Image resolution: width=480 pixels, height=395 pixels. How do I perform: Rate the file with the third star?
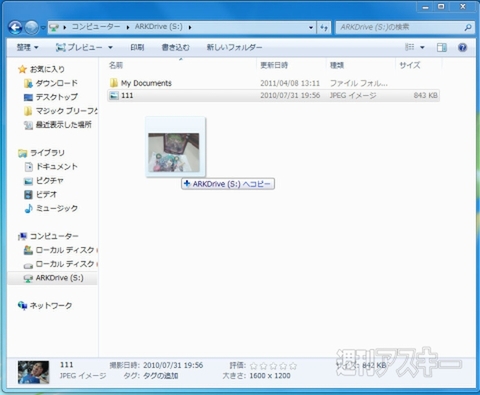coord(273,366)
